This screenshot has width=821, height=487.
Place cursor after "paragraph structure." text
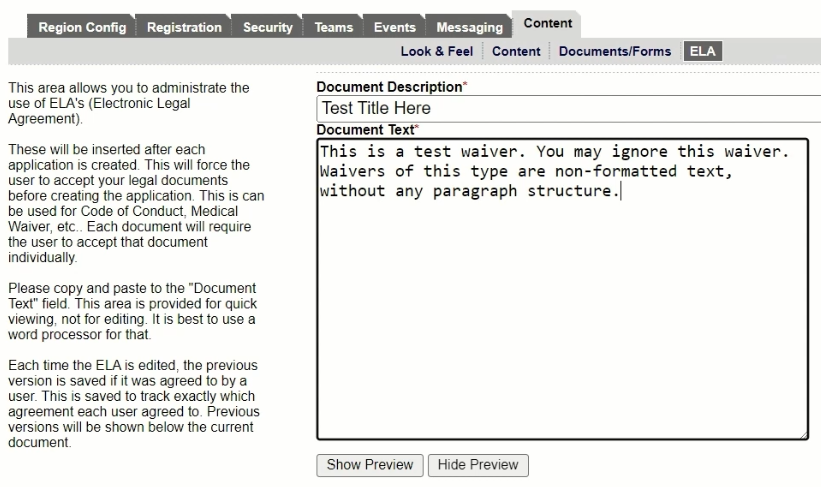[x=621, y=192]
